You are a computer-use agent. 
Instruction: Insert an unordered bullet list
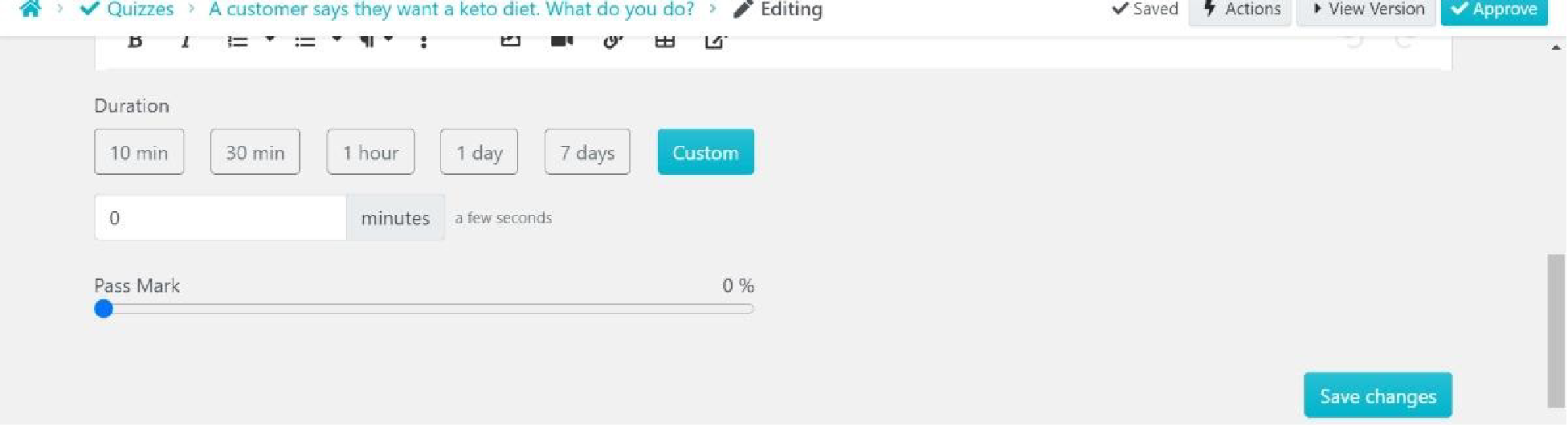click(x=304, y=42)
